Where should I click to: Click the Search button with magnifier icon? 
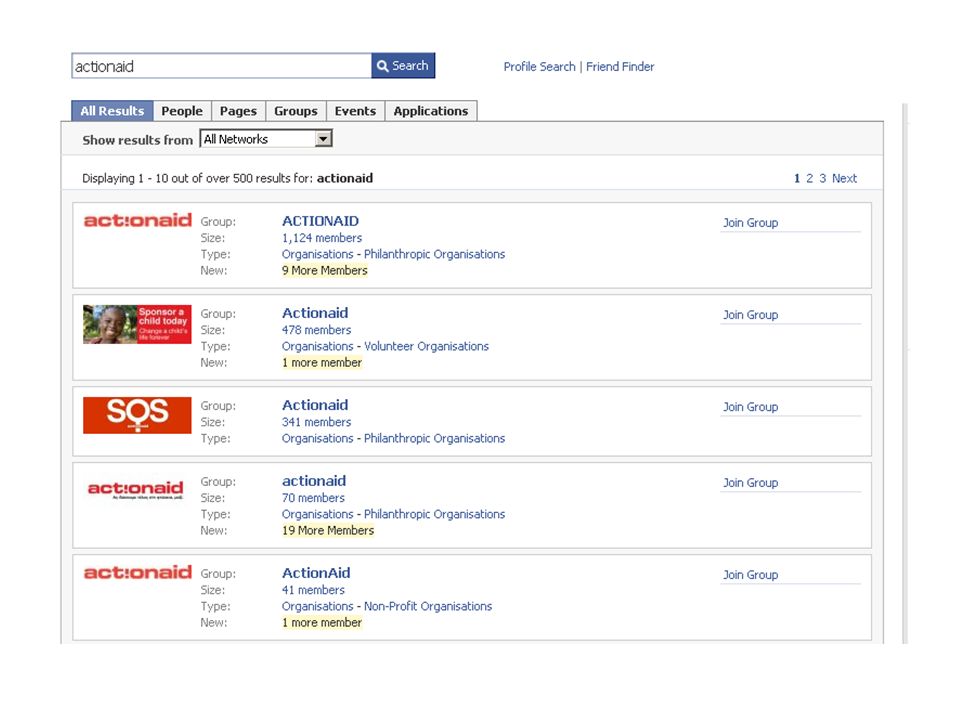pos(403,66)
